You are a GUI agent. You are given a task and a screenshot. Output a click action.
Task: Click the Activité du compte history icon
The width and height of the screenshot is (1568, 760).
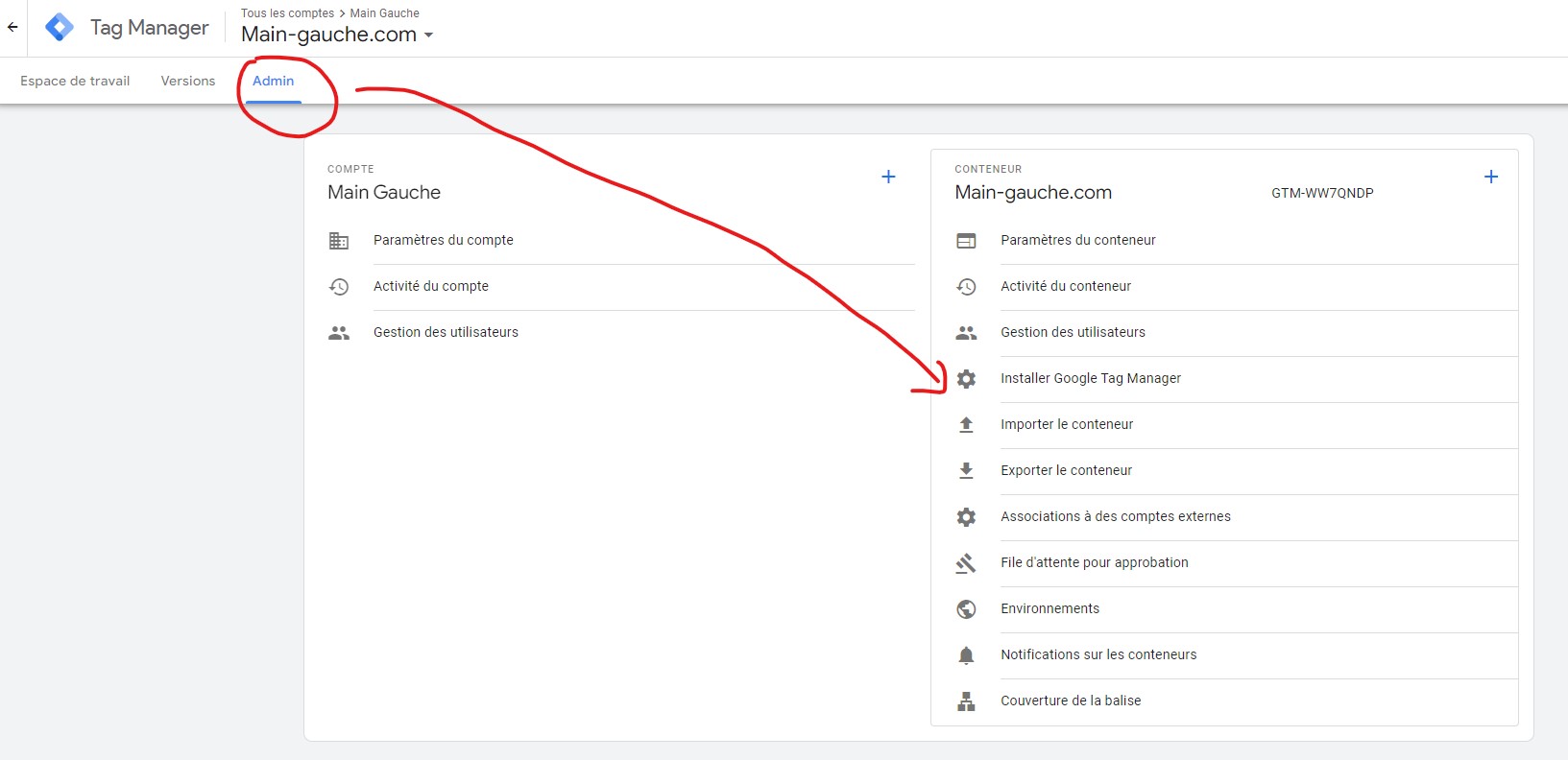(339, 287)
